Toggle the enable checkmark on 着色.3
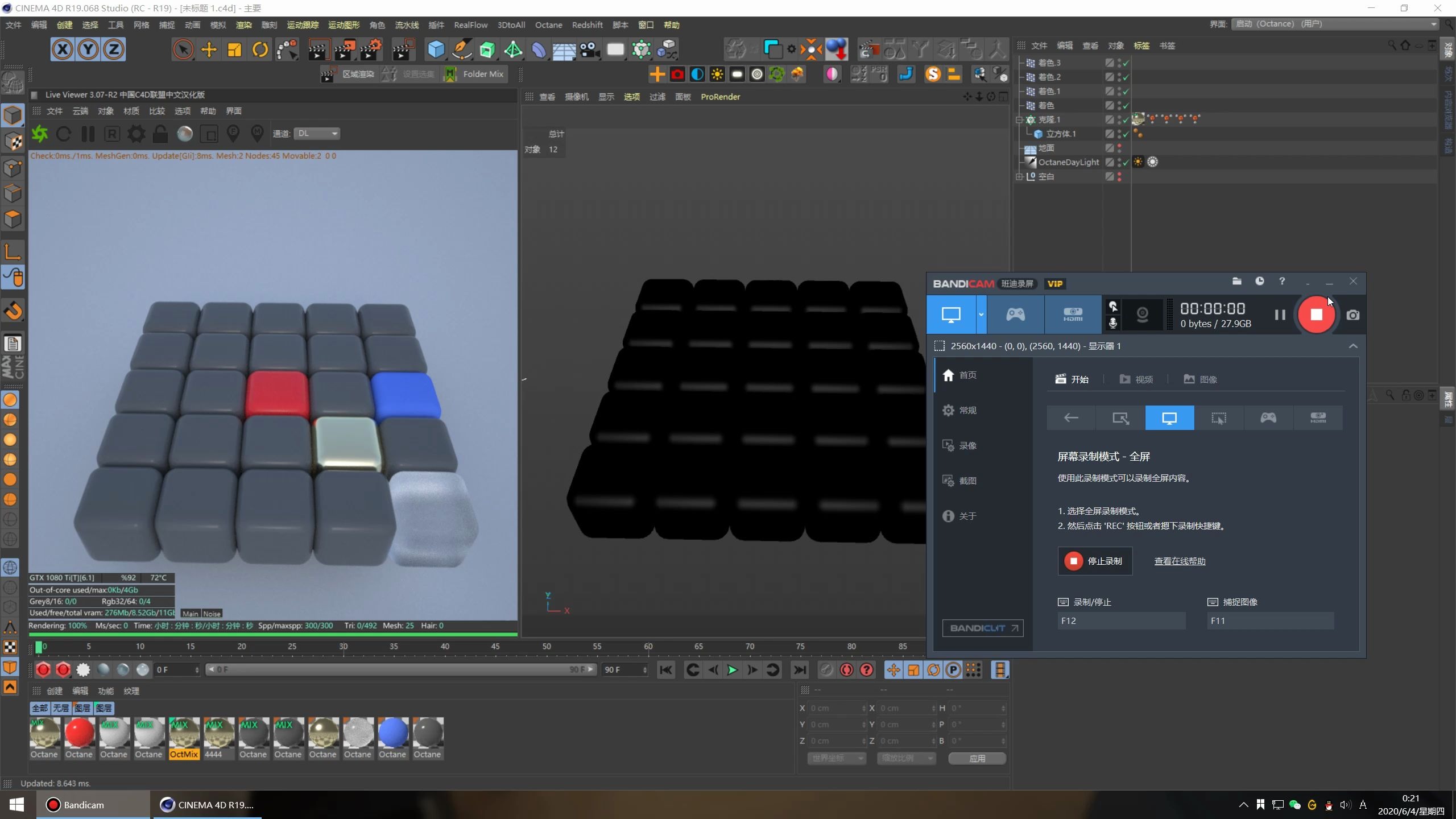Viewport: 1456px width, 819px height. (x=1125, y=63)
